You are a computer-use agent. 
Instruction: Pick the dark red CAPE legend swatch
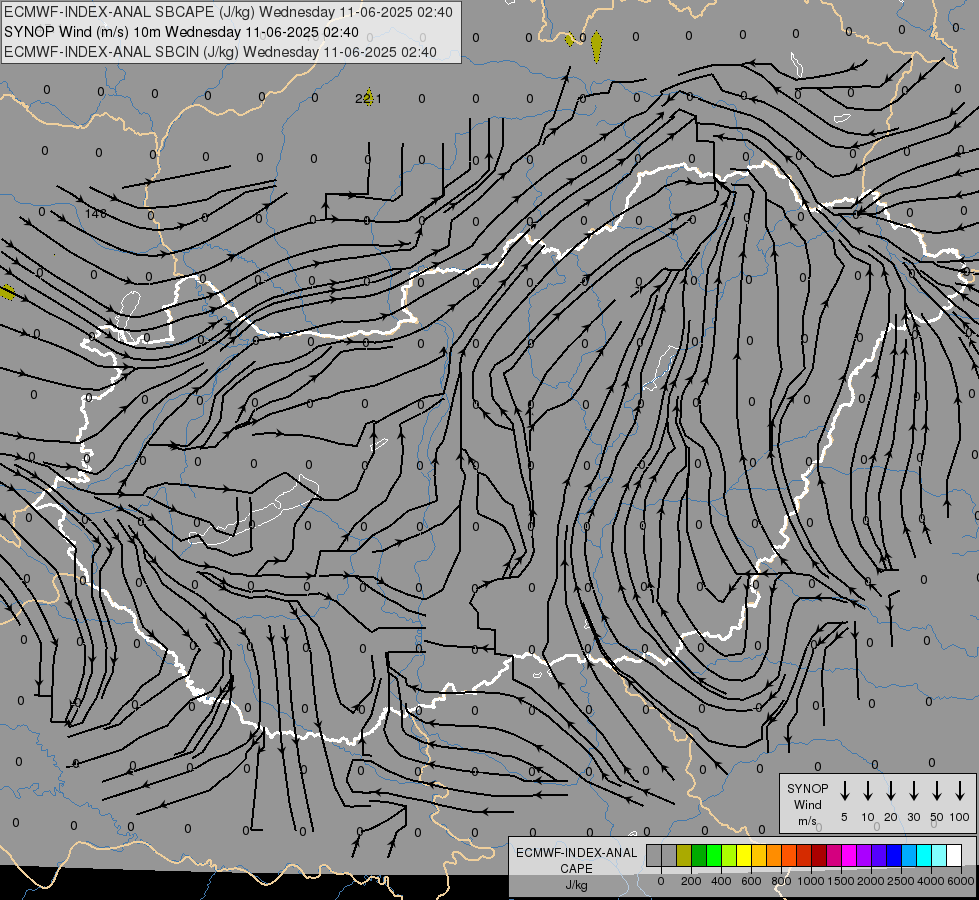(x=819, y=855)
